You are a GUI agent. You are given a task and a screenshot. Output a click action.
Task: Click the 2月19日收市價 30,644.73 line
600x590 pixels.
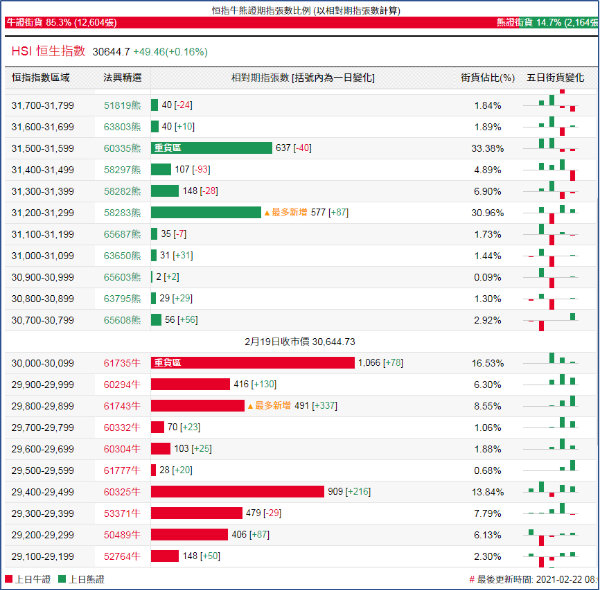pyautogui.click(x=300, y=341)
